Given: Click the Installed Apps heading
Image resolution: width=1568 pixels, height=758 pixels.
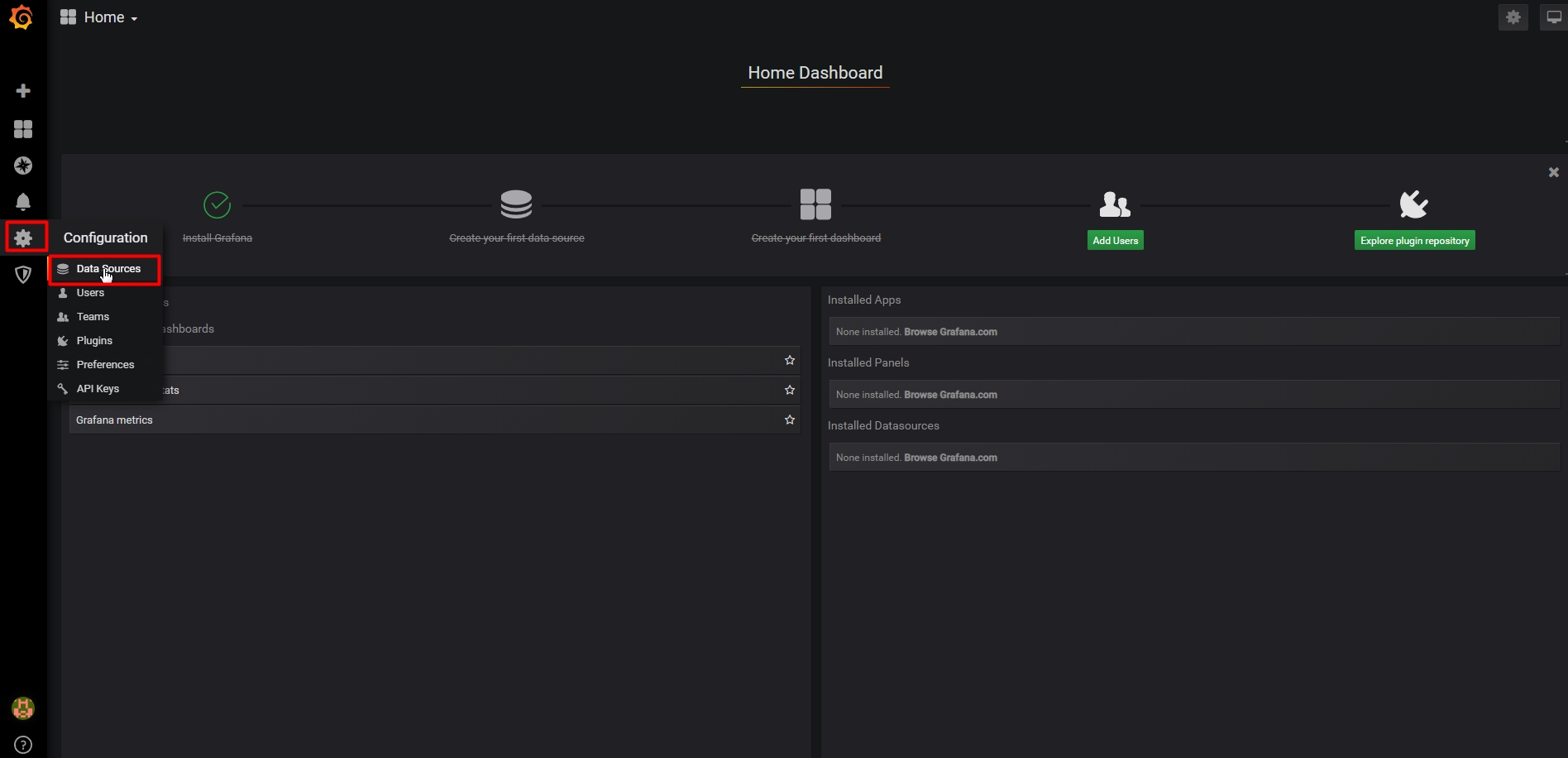Looking at the screenshot, I should point(864,300).
